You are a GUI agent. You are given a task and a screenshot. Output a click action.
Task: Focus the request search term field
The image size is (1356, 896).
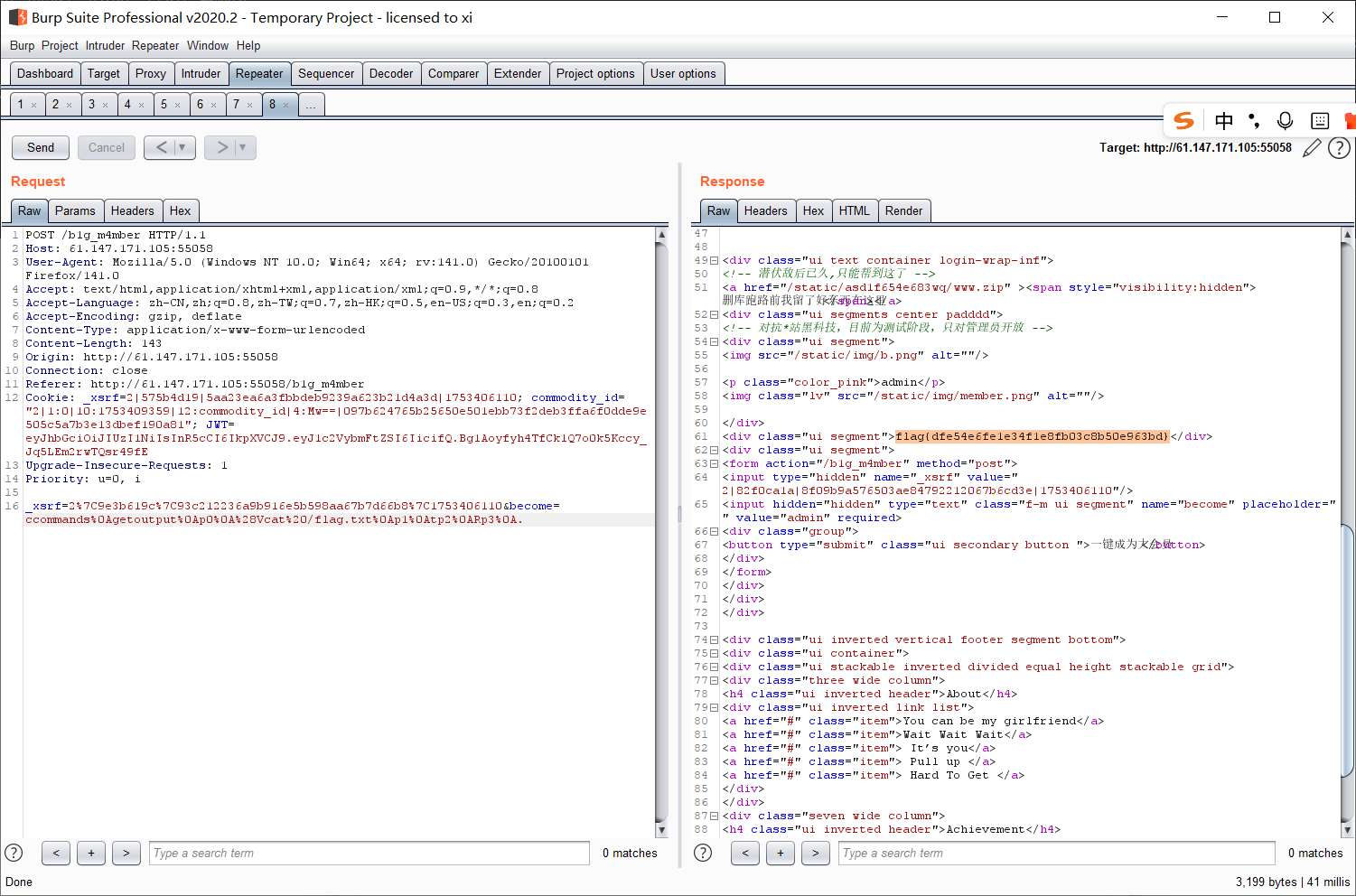coord(369,853)
